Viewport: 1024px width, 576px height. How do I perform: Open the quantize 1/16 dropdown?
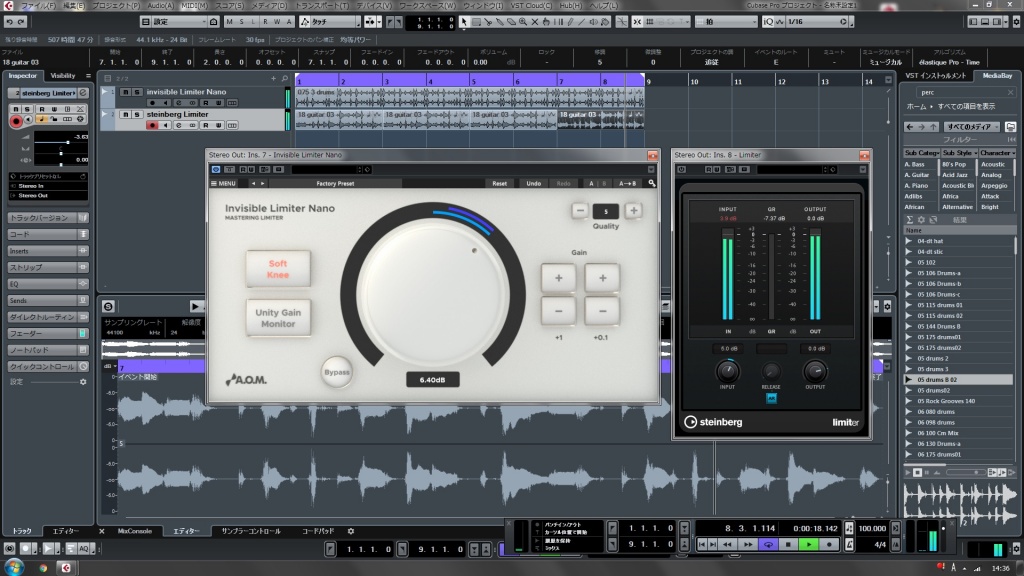818,22
